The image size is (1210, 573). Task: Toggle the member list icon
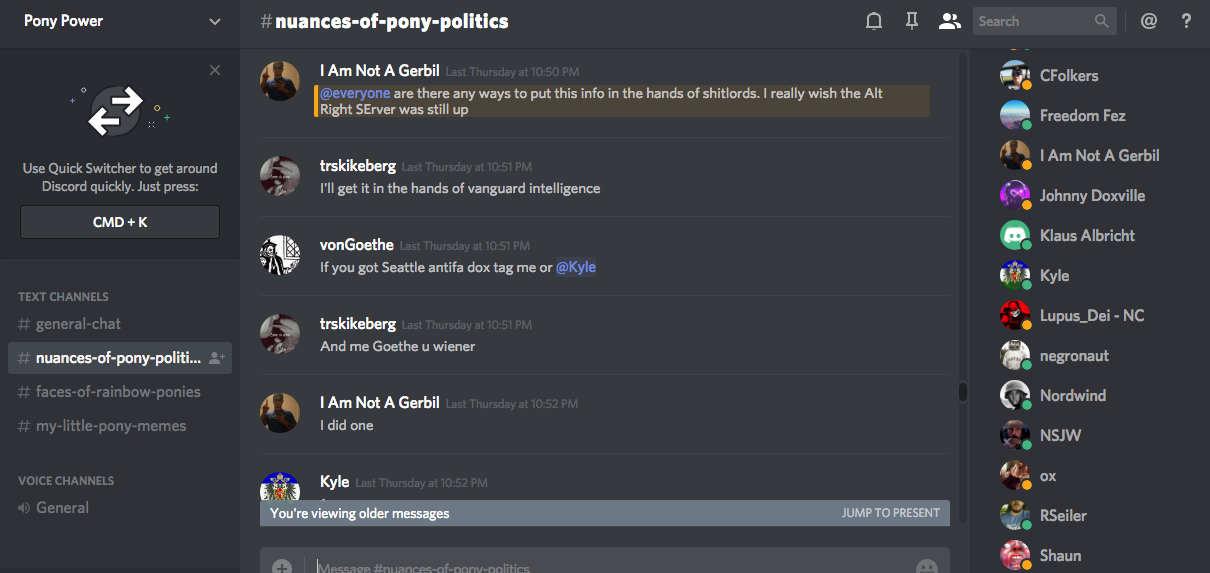949,21
